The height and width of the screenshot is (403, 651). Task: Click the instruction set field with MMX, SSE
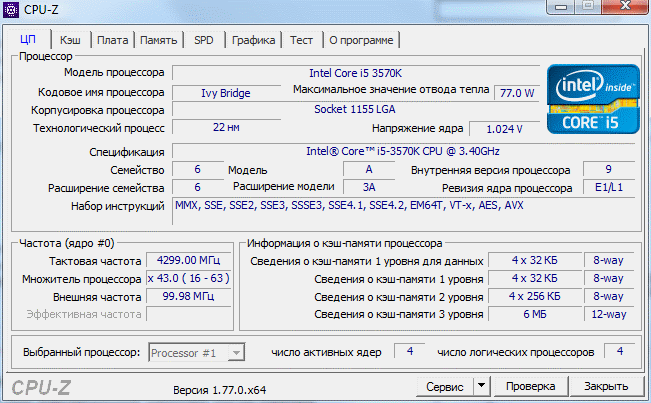pyautogui.click(x=400, y=206)
